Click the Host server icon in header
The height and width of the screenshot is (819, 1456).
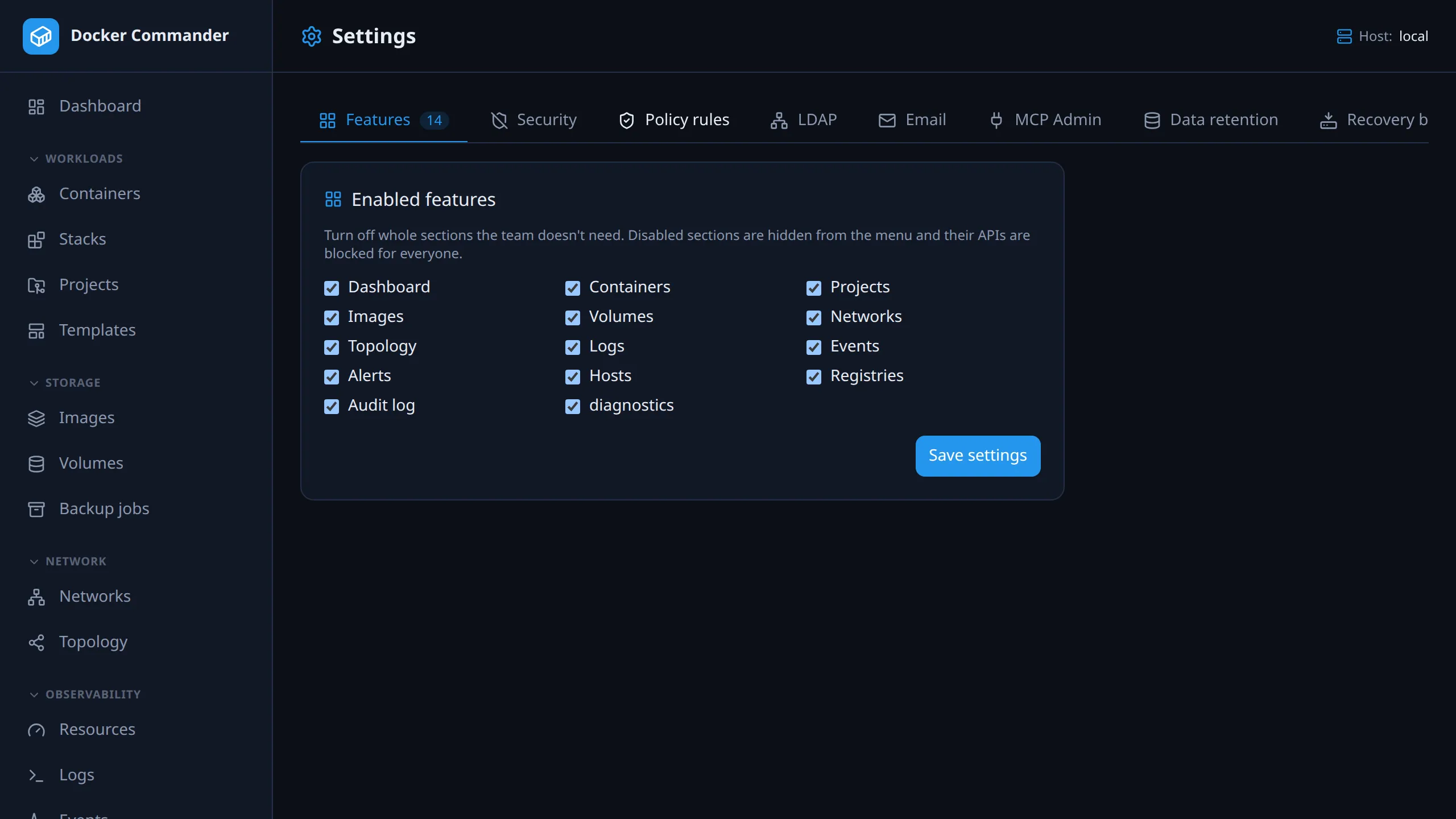coord(1344,36)
